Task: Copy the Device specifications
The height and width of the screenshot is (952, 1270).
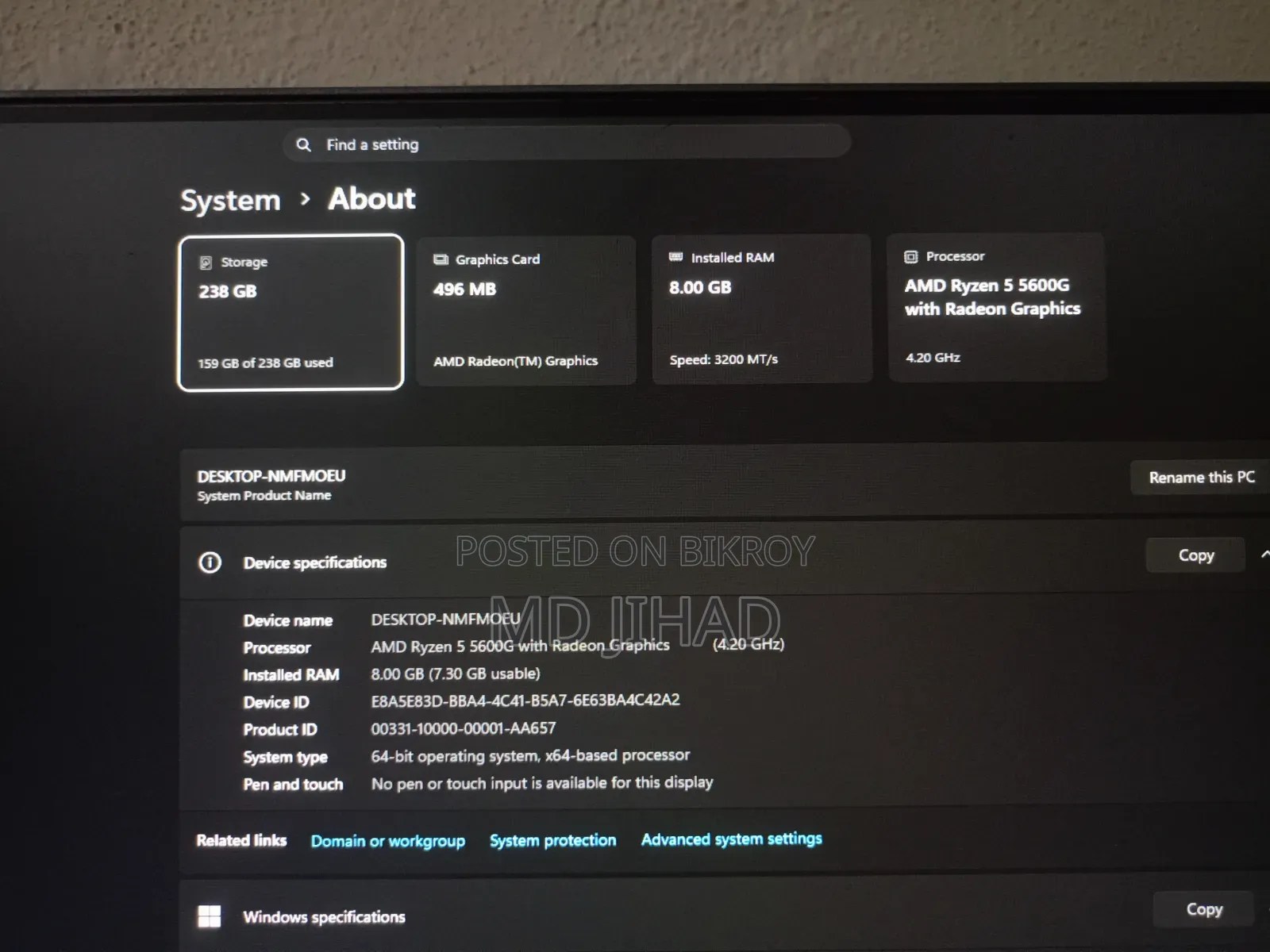Action: click(1196, 555)
